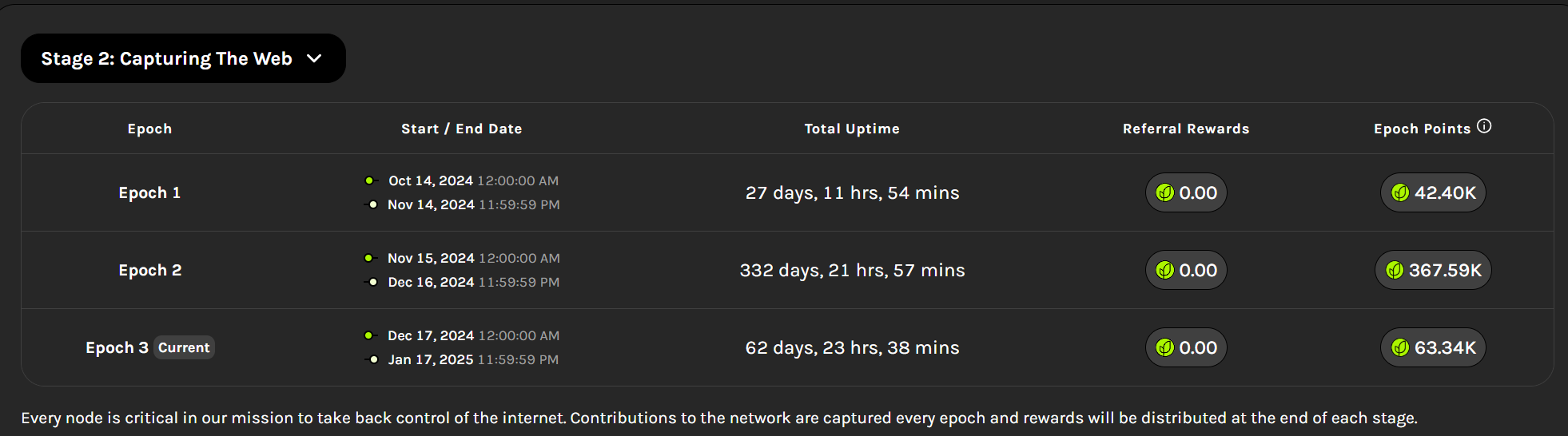1568x436 pixels.
Task: Click the green token icon in Epoch 2 referral rewards
Action: (x=1165, y=271)
